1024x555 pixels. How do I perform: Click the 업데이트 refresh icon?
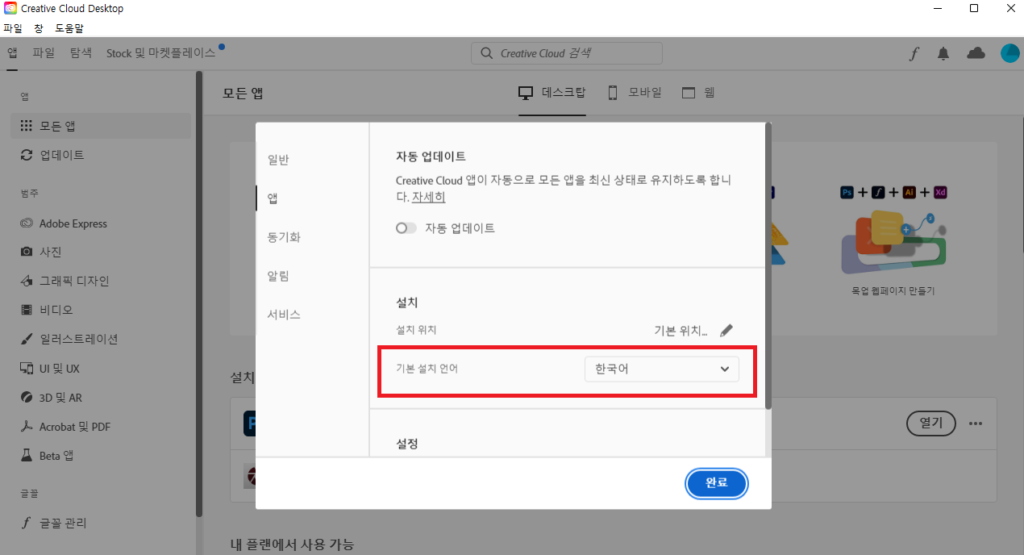(26, 155)
